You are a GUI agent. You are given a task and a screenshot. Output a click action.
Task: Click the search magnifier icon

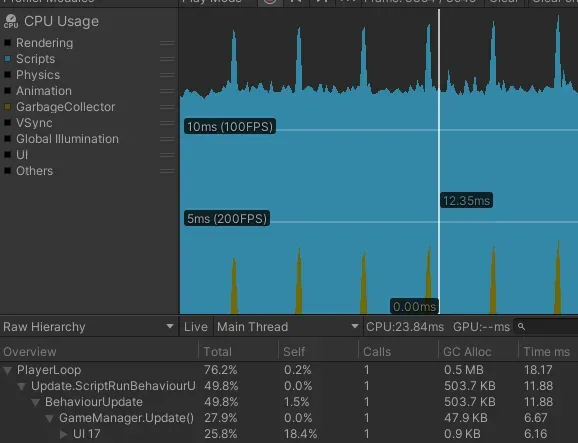(521, 327)
